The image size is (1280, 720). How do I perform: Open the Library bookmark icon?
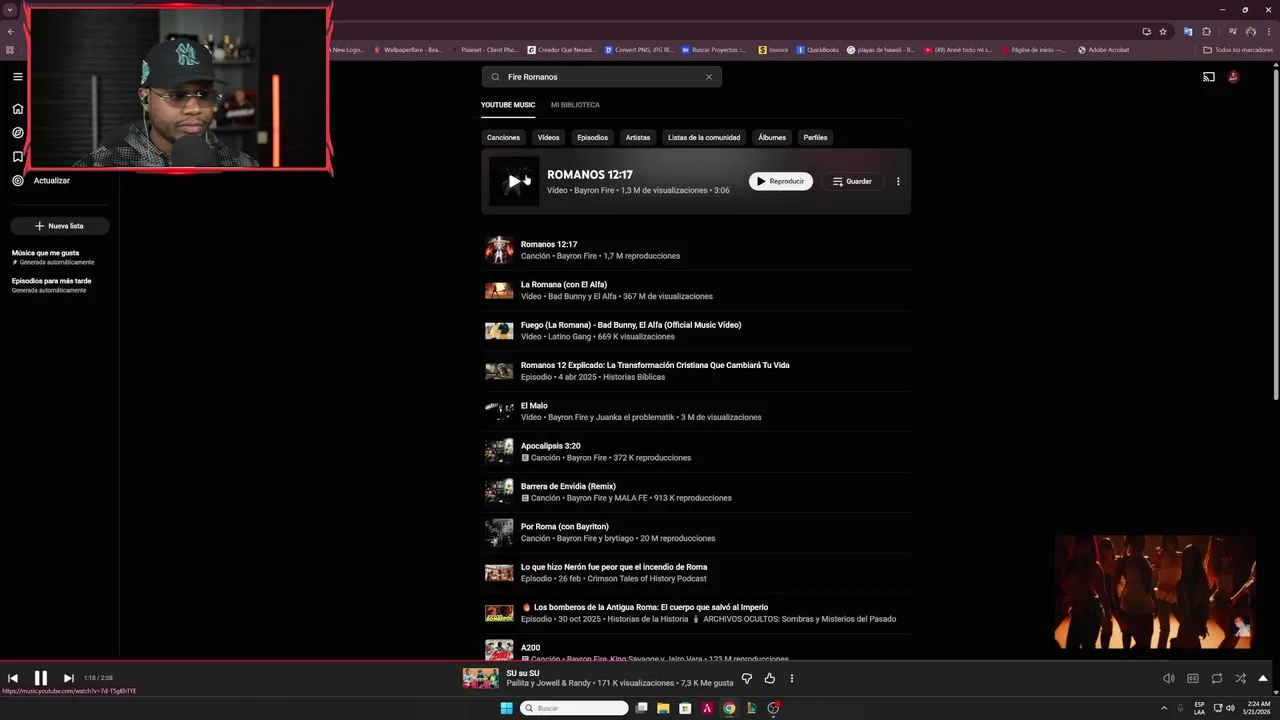pyautogui.click(x=18, y=157)
